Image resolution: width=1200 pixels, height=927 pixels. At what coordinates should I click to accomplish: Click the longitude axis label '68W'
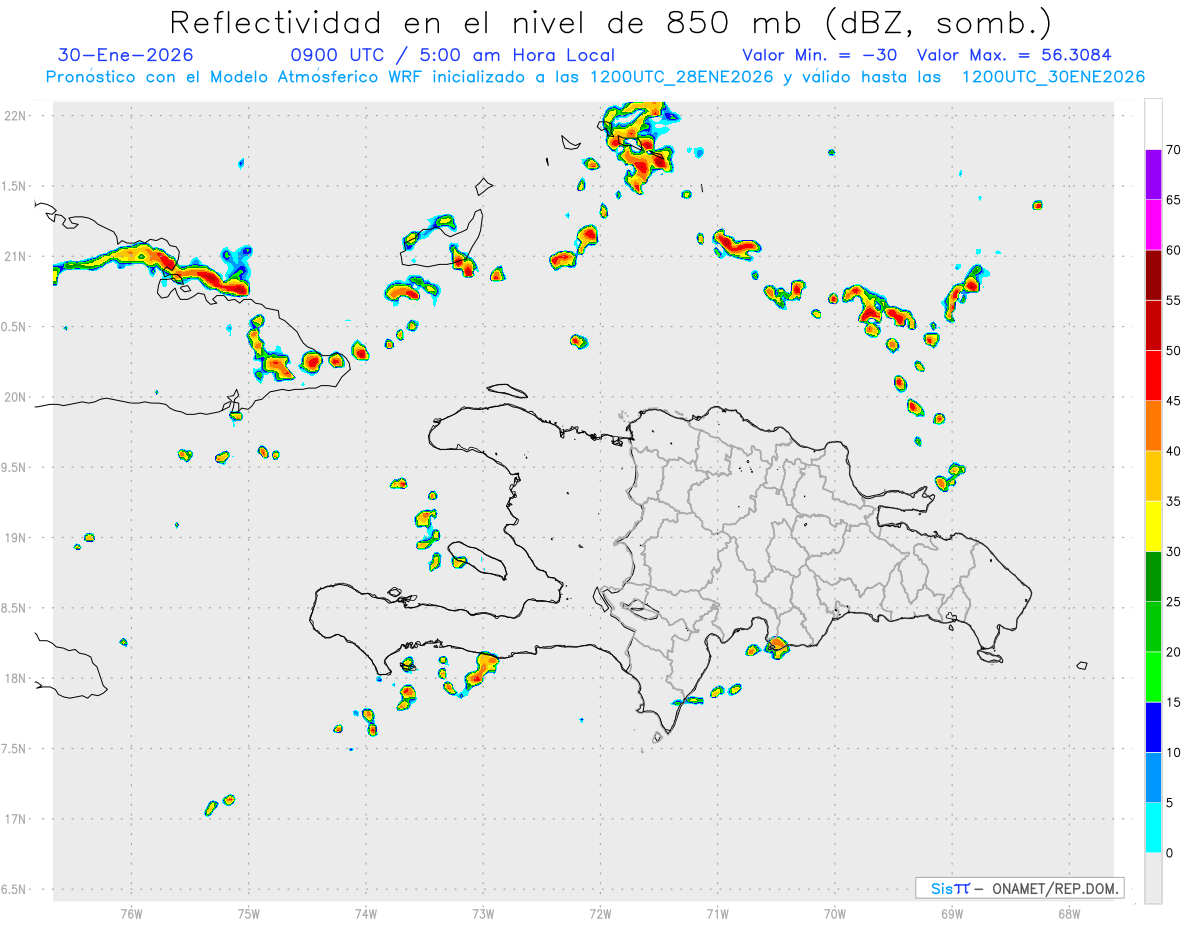tap(1069, 914)
